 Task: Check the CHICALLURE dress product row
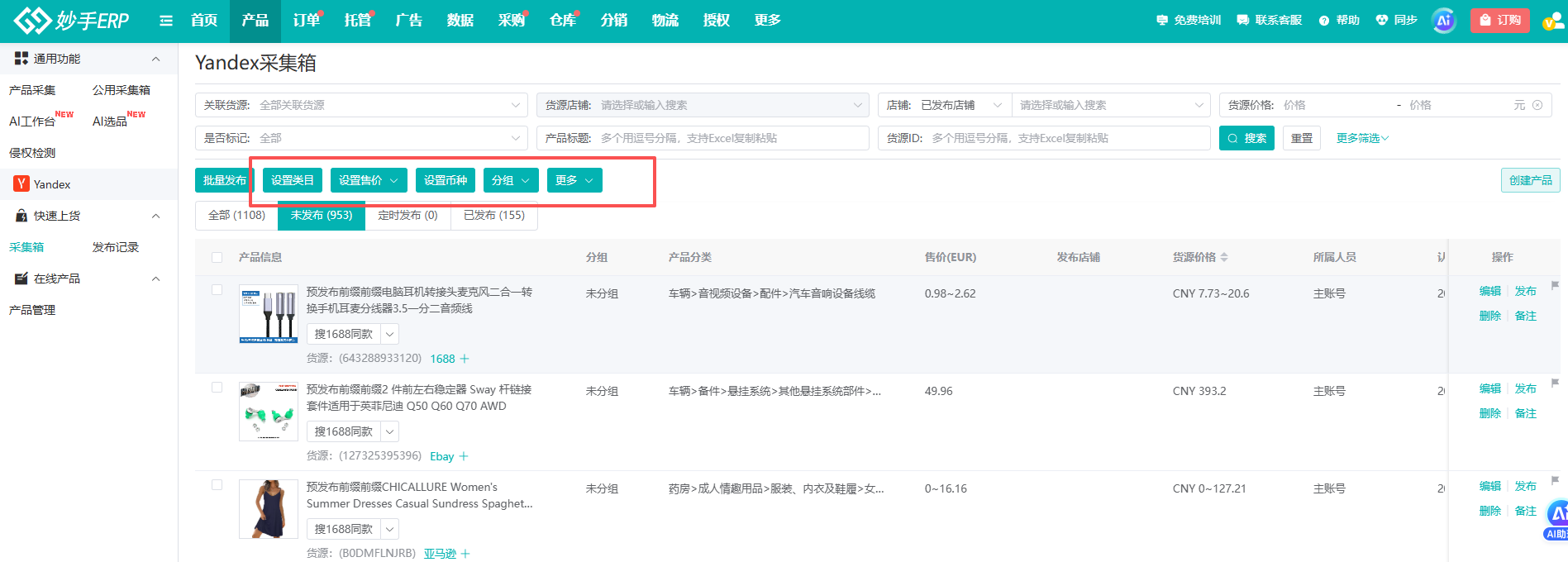coord(217,485)
